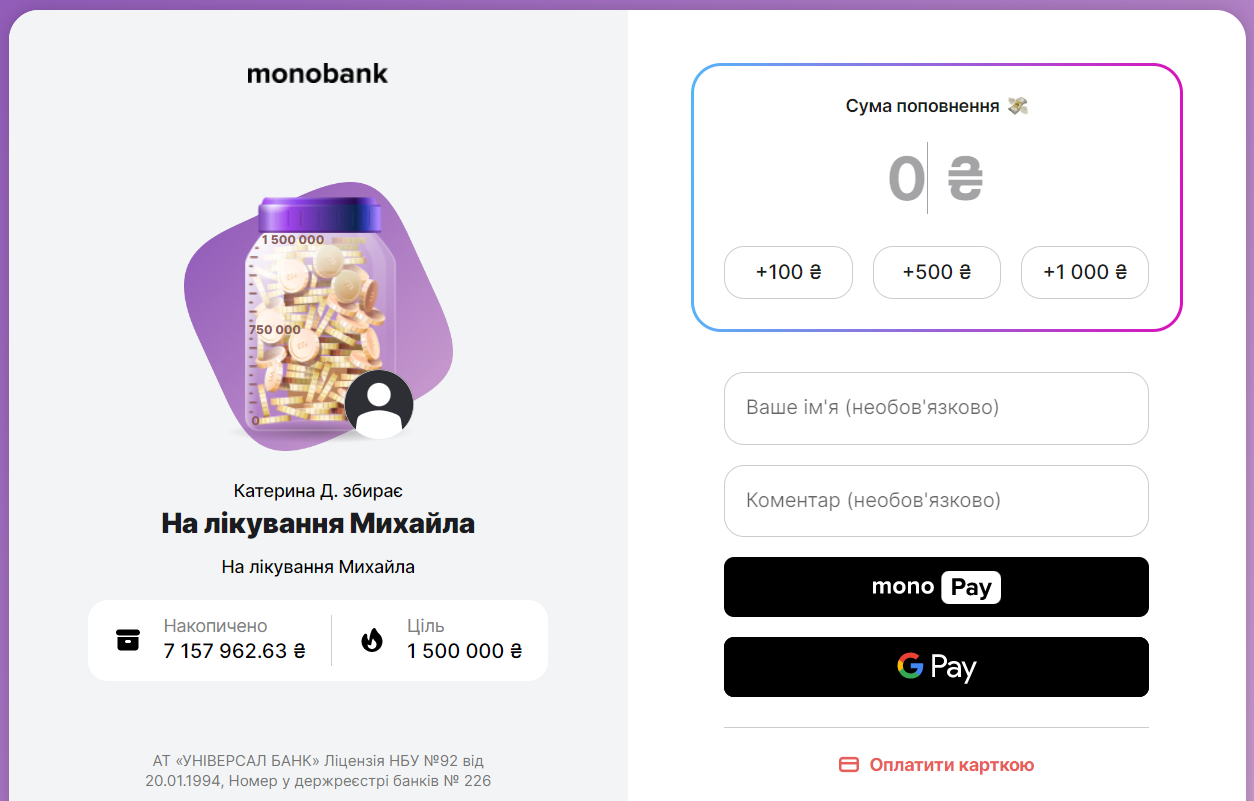Pay with mono Pay button

click(x=936, y=587)
